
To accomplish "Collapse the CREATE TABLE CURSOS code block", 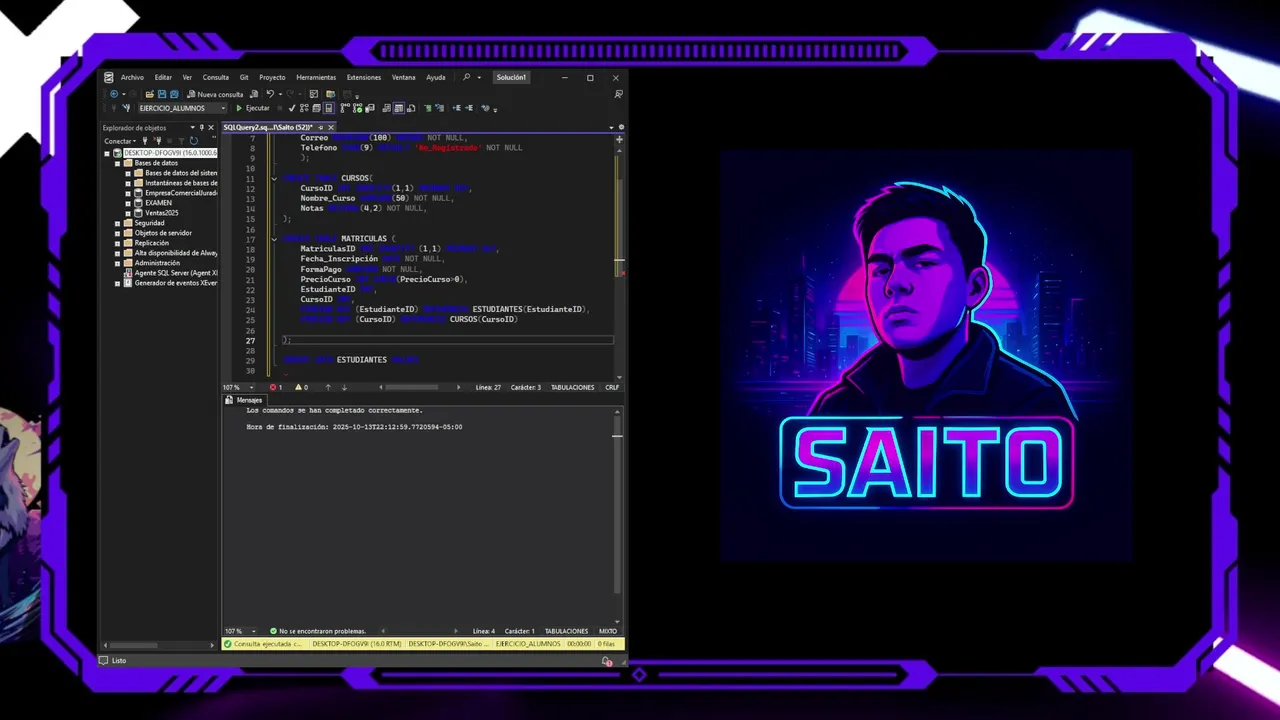I will [274, 178].
